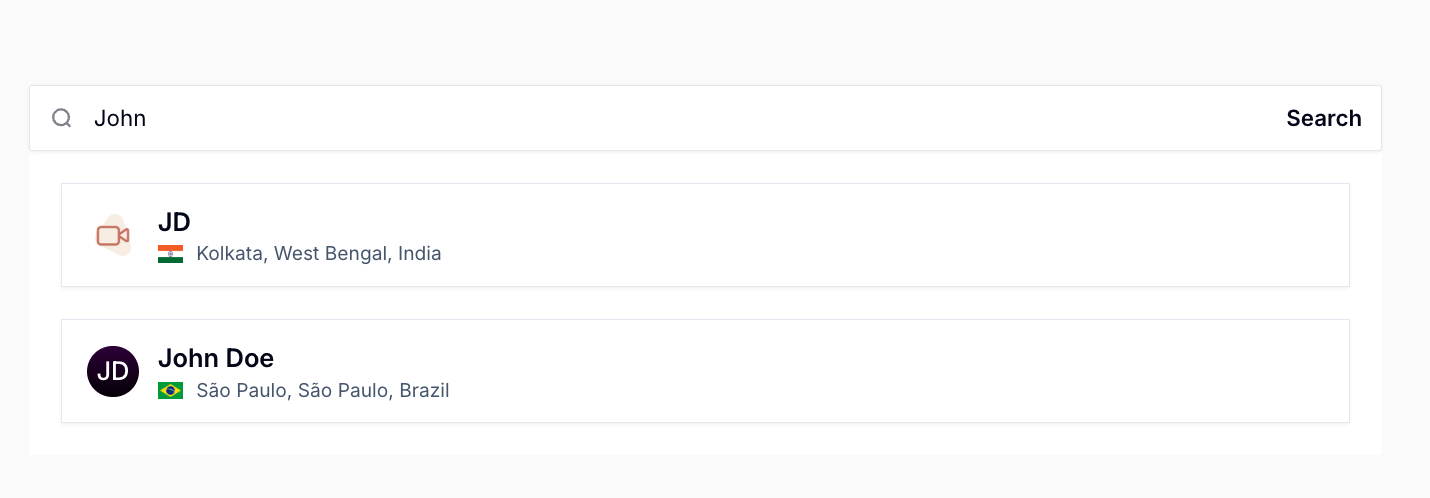
Task: Click the Search button
Action: point(1323,118)
